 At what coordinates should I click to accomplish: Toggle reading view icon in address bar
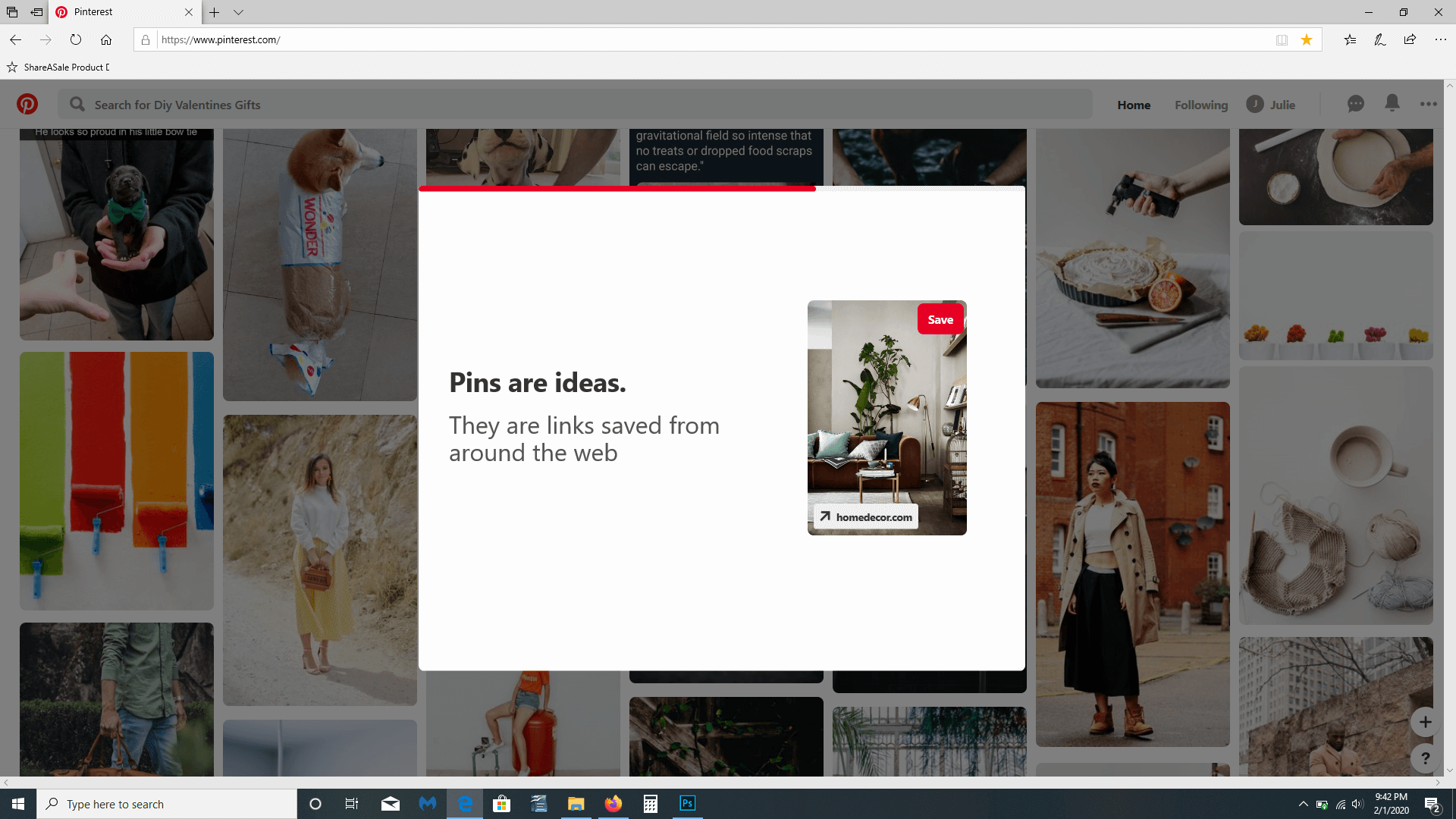point(1282,40)
